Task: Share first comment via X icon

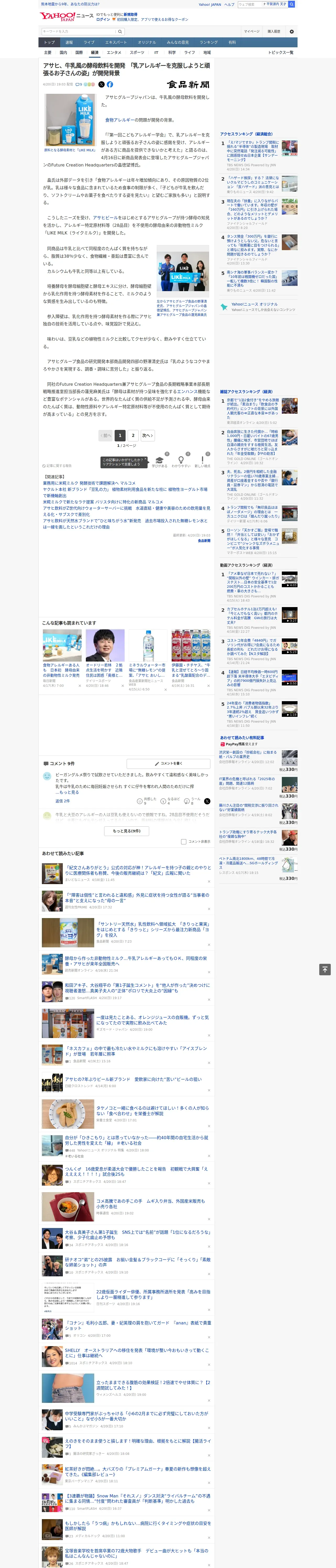Action: tap(207, 801)
